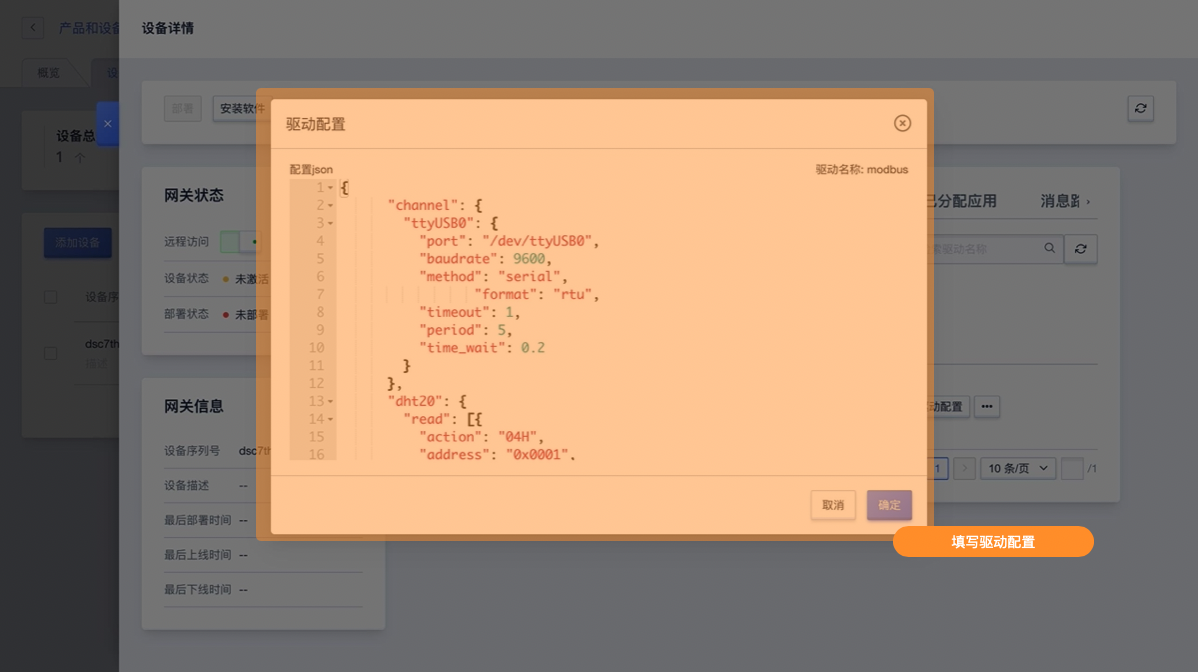
Task: Open the 10 条/页 page size dropdown
Action: tap(1018, 468)
